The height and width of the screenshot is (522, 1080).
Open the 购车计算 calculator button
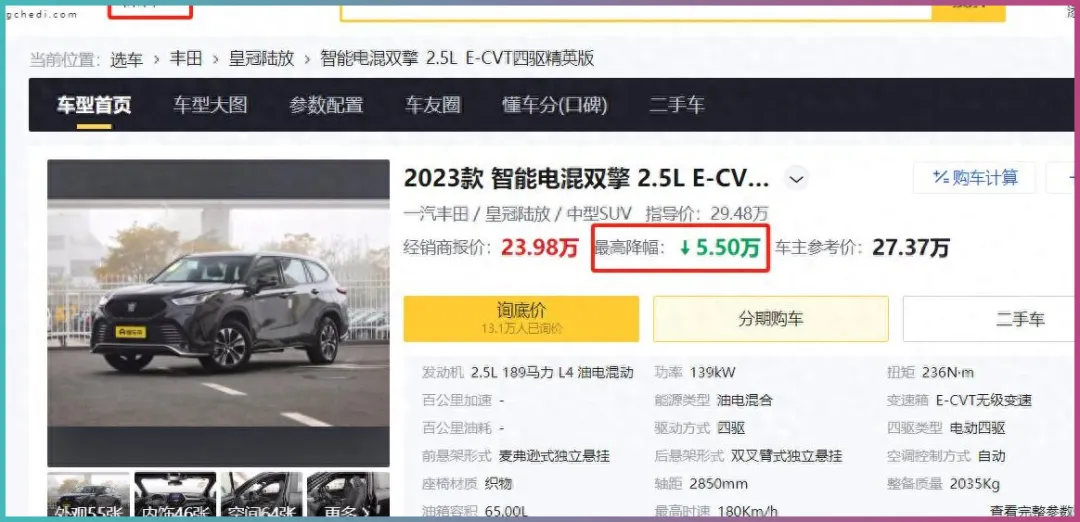coord(975,178)
